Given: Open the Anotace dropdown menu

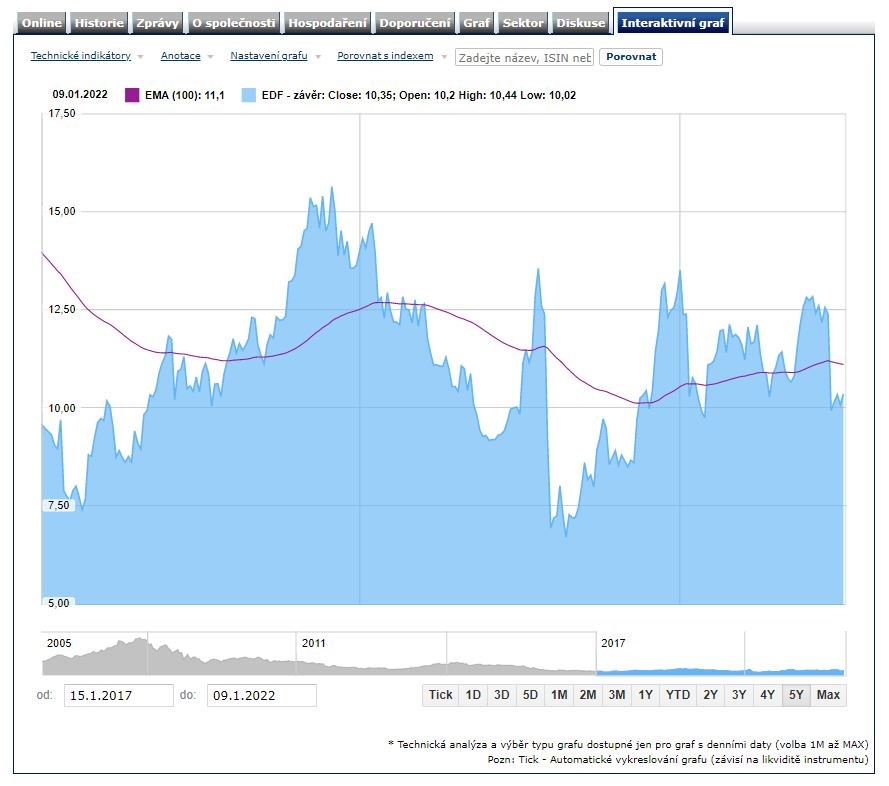Looking at the screenshot, I should pyautogui.click(x=187, y=56).
